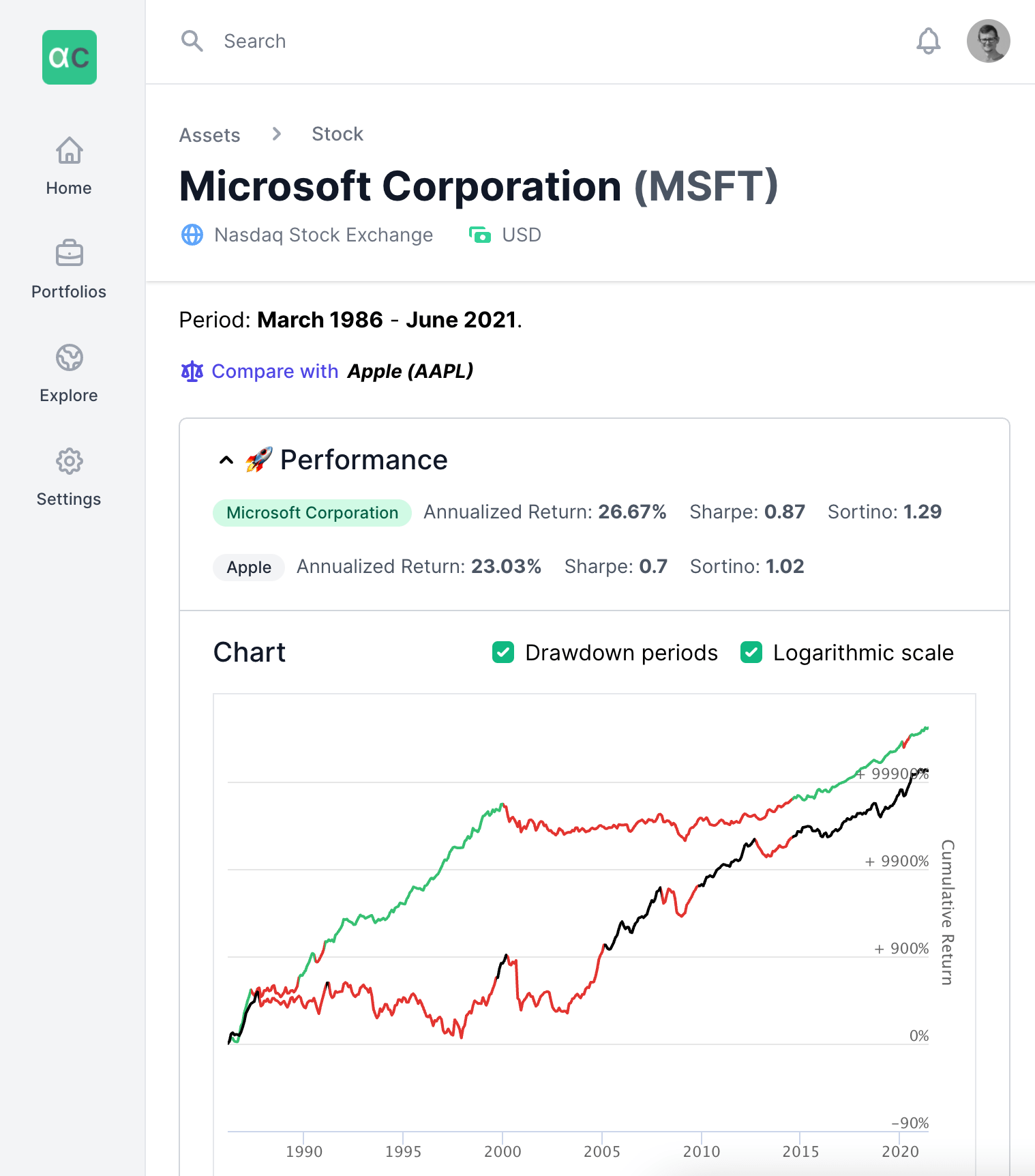This screenshot has height=1176, width=1035.
Task: Open the user profile avatar
Action: click(x=988, y=41)
